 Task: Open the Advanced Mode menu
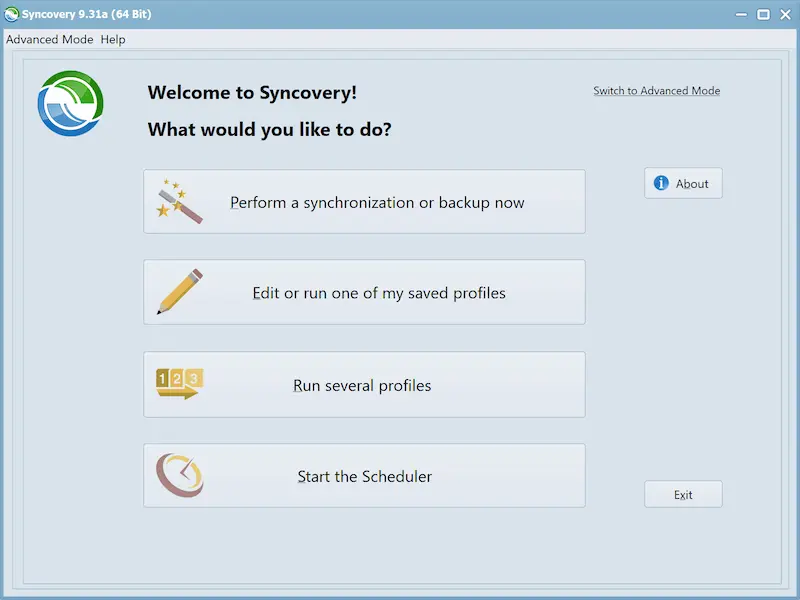coord(49,39)
